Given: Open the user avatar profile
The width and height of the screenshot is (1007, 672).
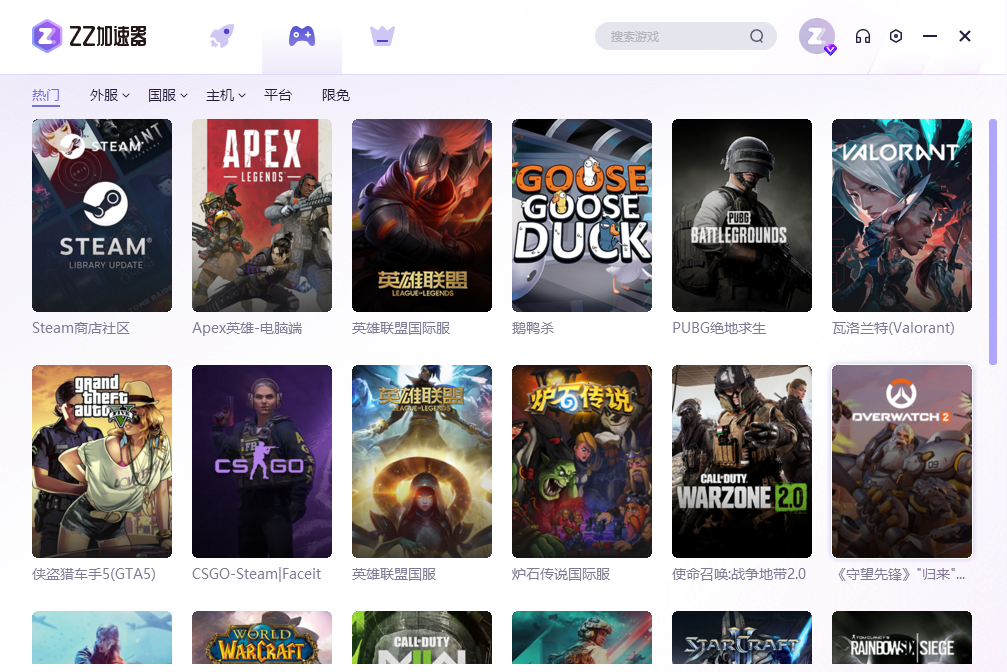Looking at the screenshot, I should click(x=817, y=36).
